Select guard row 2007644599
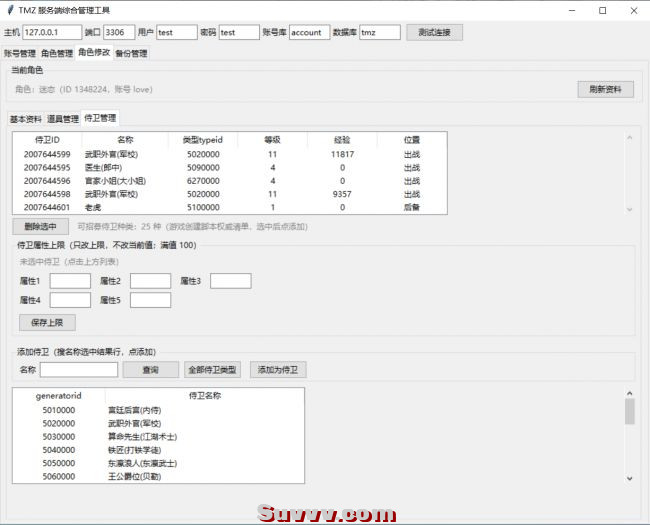This screenshot has width=650, height=525. pyautogui.click(x=230, y=154)
